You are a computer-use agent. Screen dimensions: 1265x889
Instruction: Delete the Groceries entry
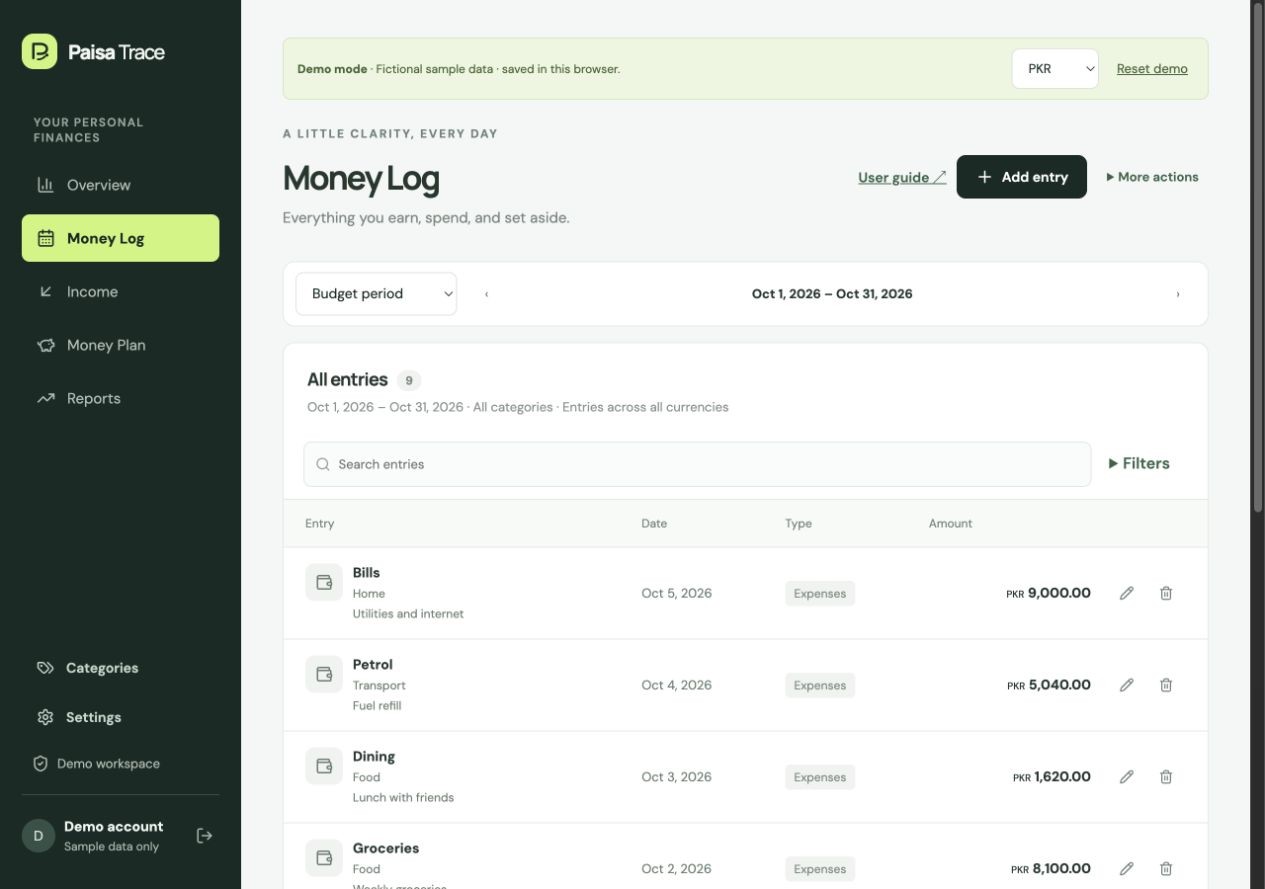[1166, 869]
